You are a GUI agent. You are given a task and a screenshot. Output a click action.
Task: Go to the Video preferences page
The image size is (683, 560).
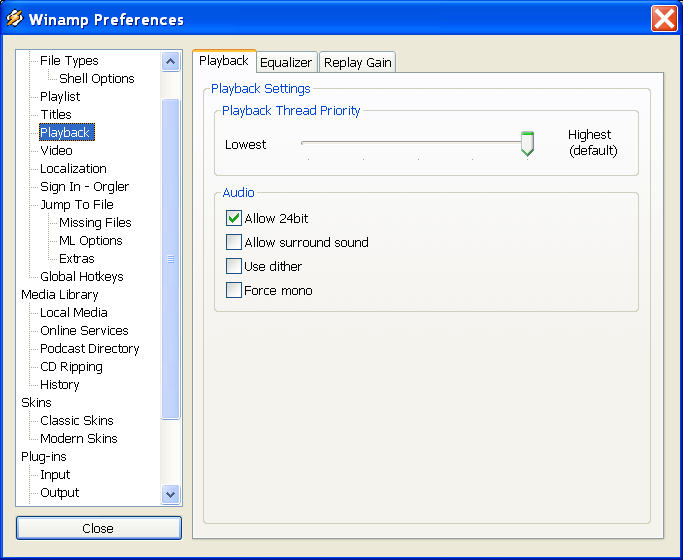(56, 151)
